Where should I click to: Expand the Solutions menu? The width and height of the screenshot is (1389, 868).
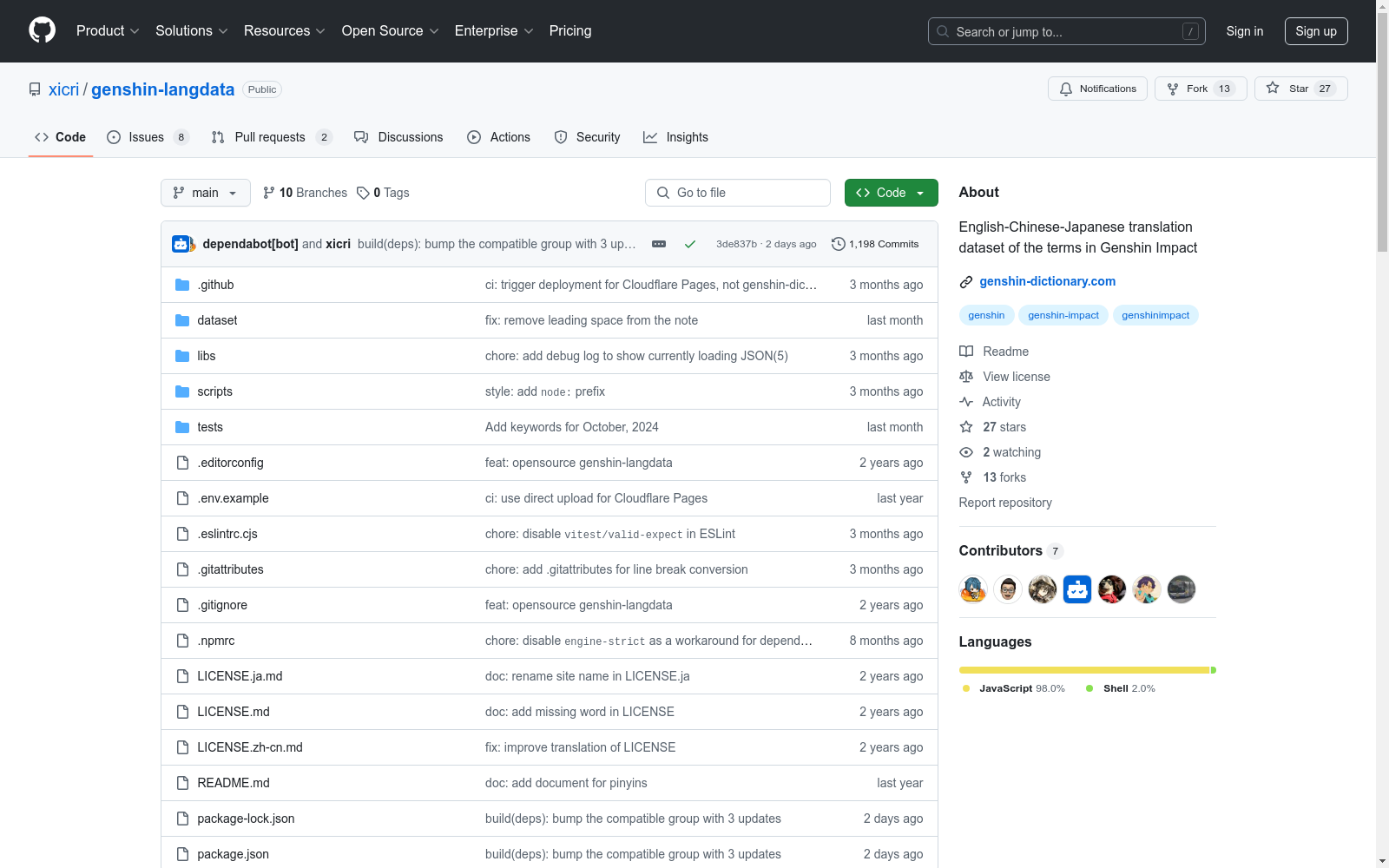[192, 30]
